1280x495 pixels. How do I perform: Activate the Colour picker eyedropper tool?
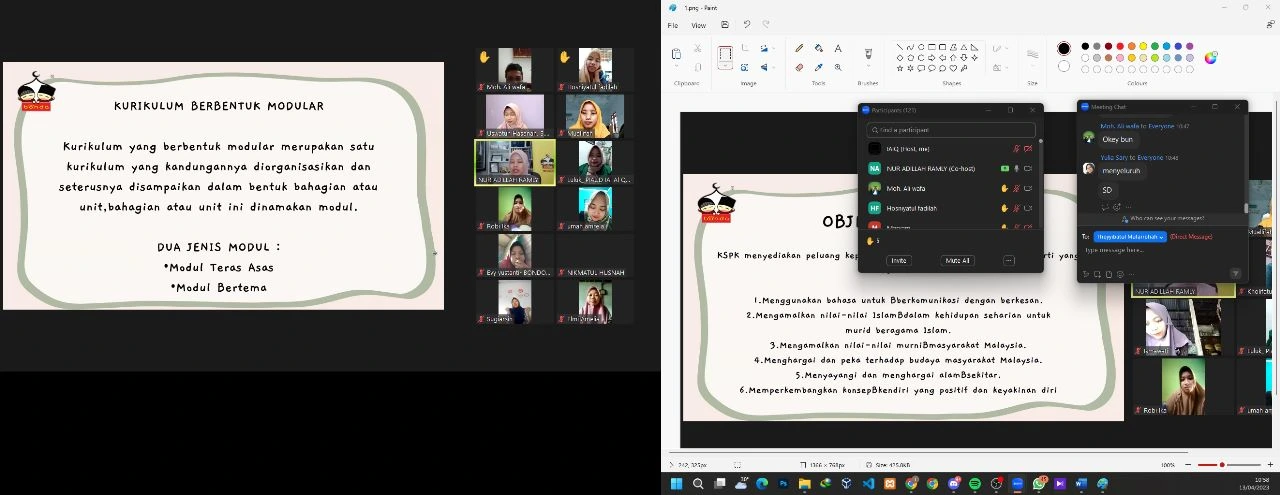tap(819, 67)
